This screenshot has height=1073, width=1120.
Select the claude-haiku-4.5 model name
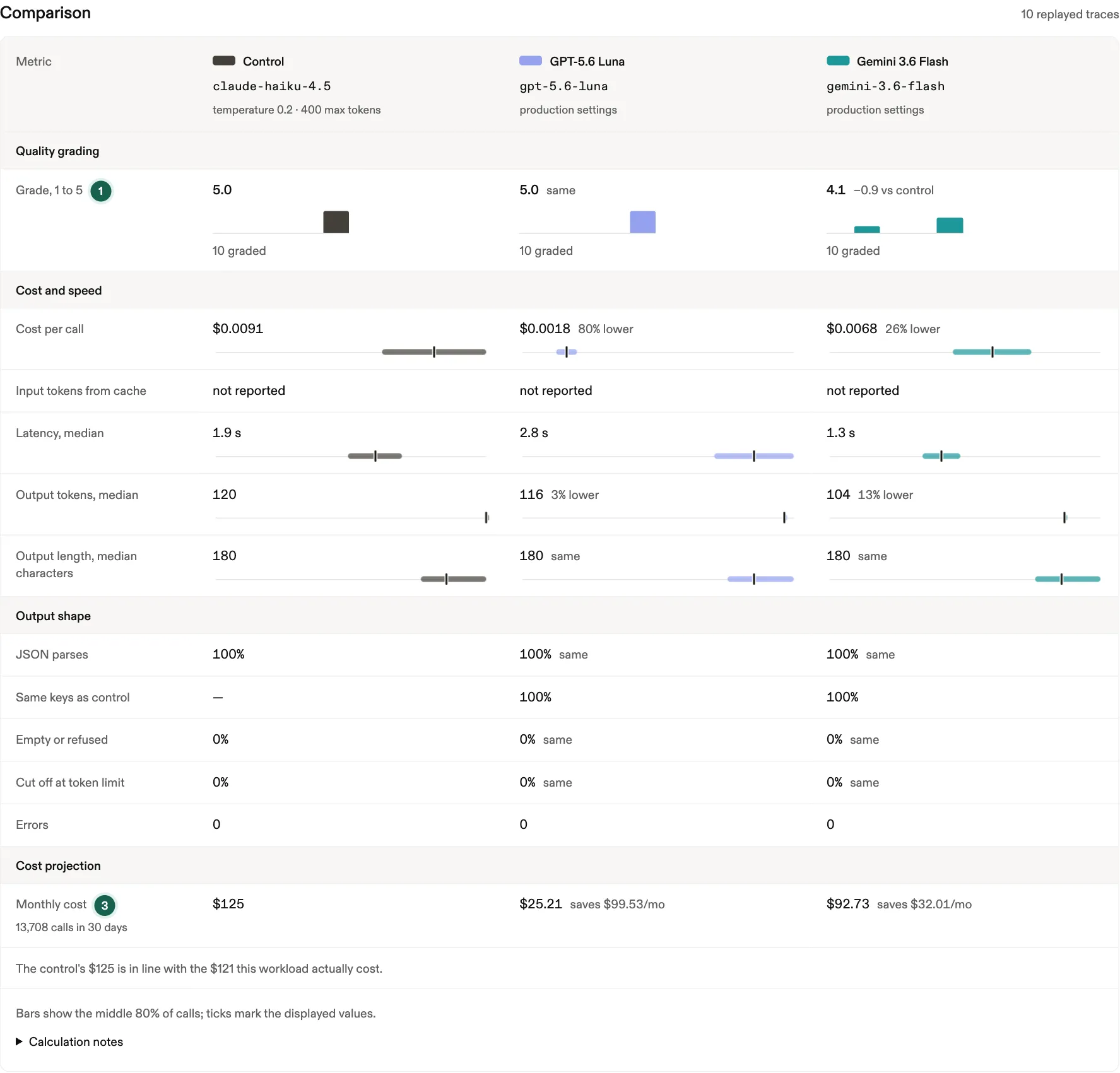click(271, 86)
